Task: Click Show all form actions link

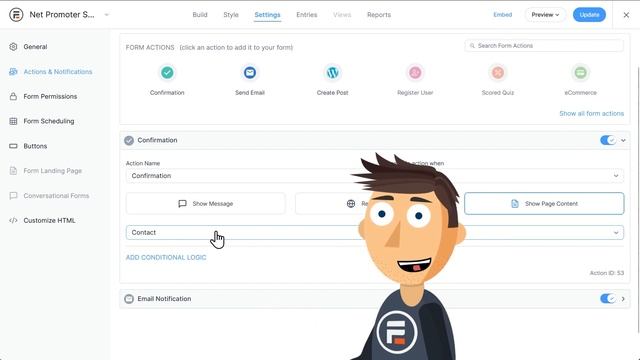Action: pos(591,113)
